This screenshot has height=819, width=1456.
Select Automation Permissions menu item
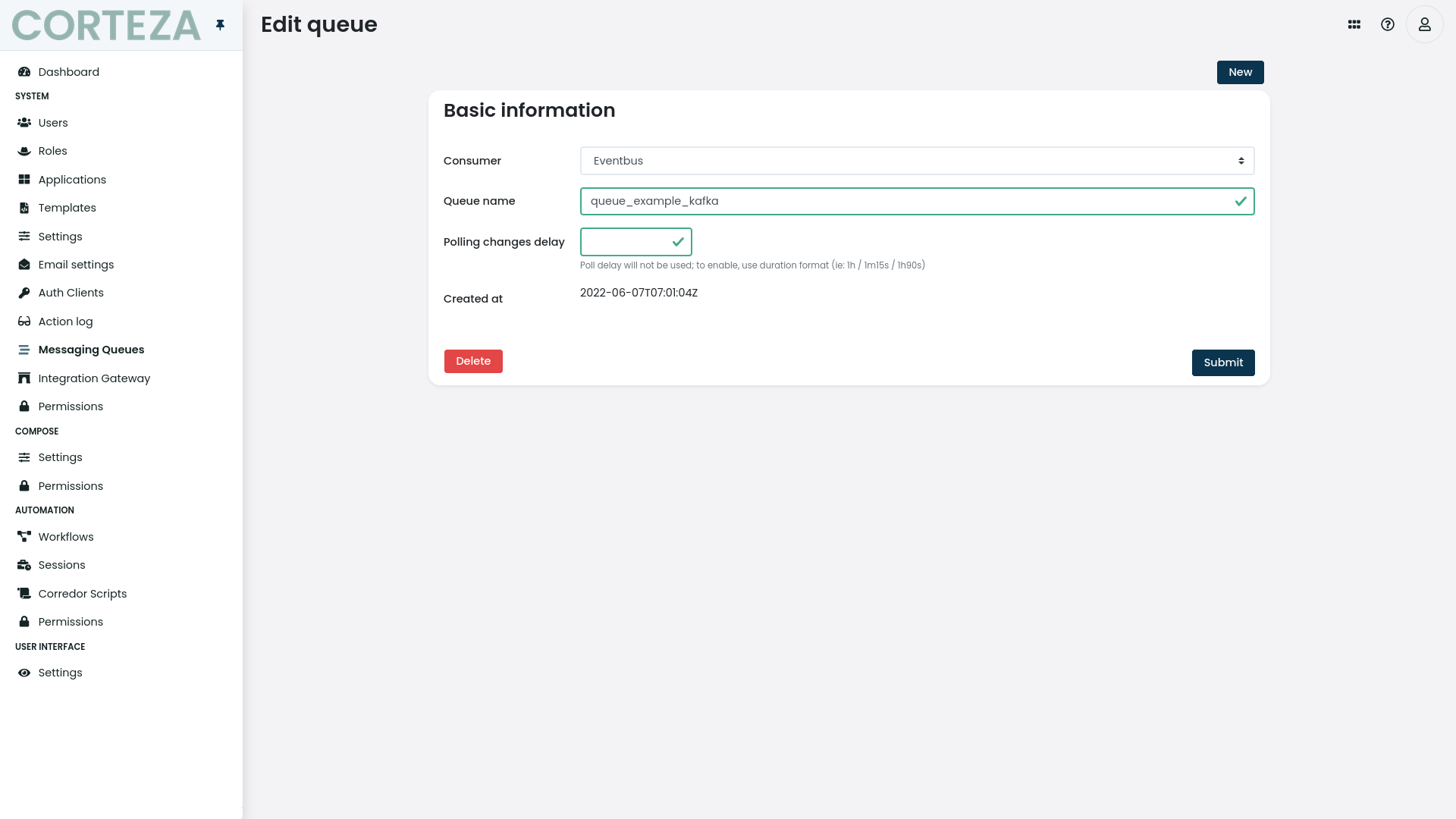70,621
